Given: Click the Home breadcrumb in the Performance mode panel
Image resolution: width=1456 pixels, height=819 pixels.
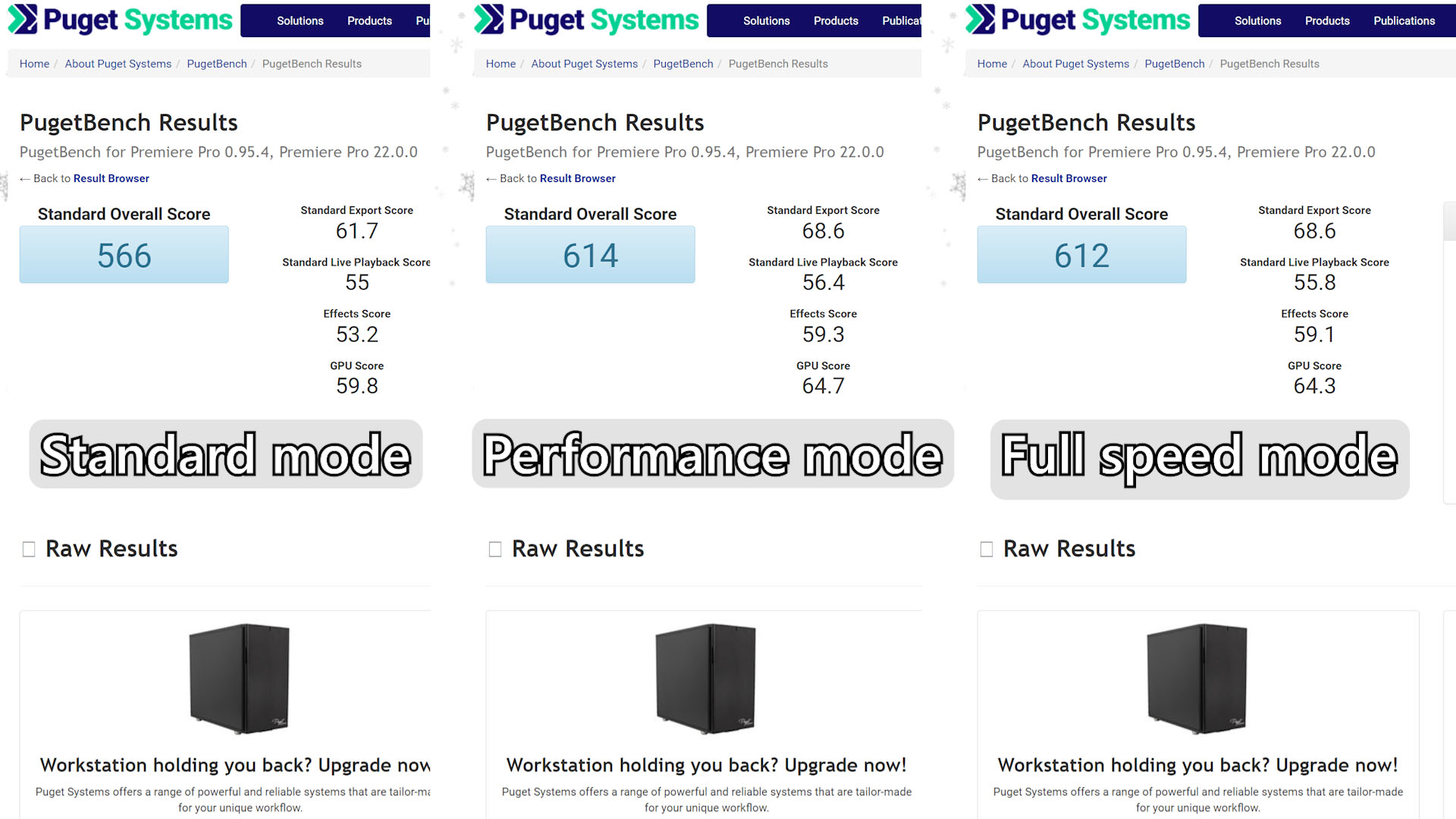Looking at the screenshot, I should tap(500, 64).
